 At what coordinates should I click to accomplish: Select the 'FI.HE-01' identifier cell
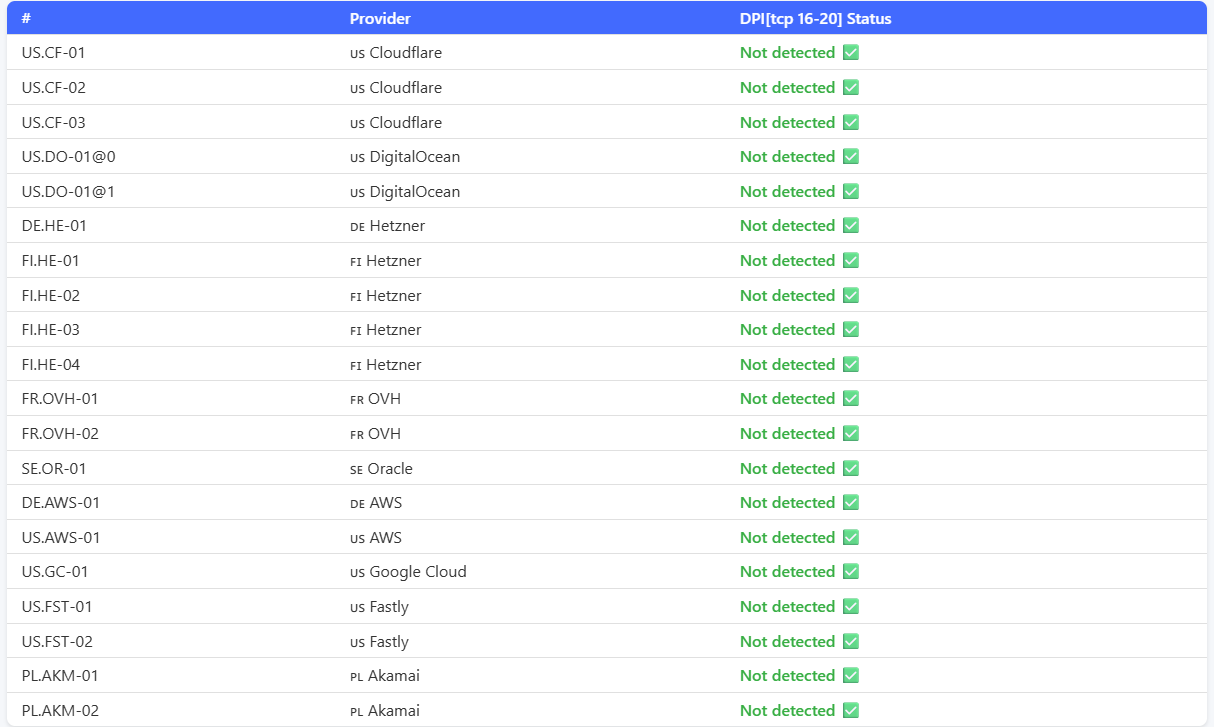point(50,261)
